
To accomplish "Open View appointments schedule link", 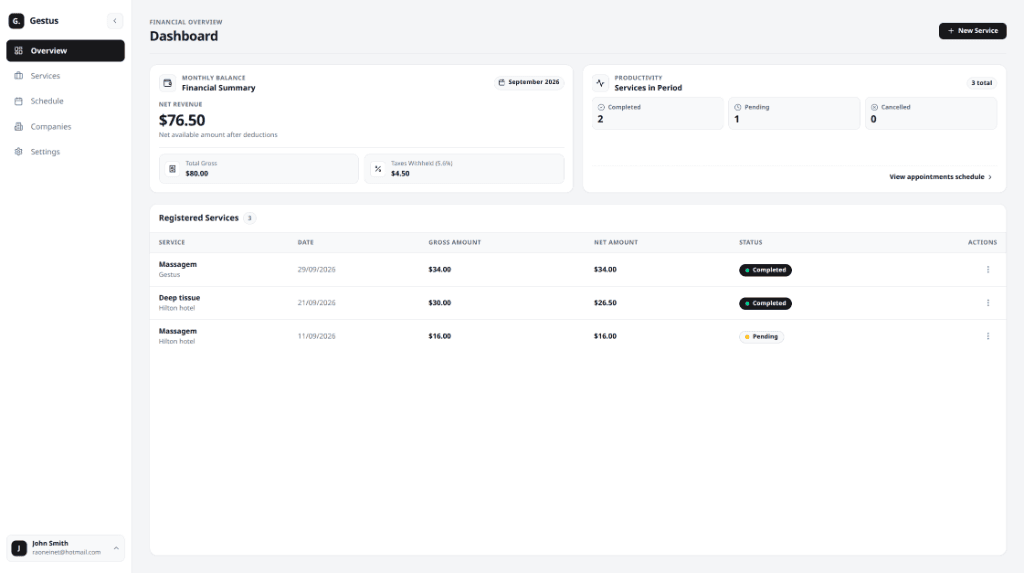I will click(x=940, y=177).
